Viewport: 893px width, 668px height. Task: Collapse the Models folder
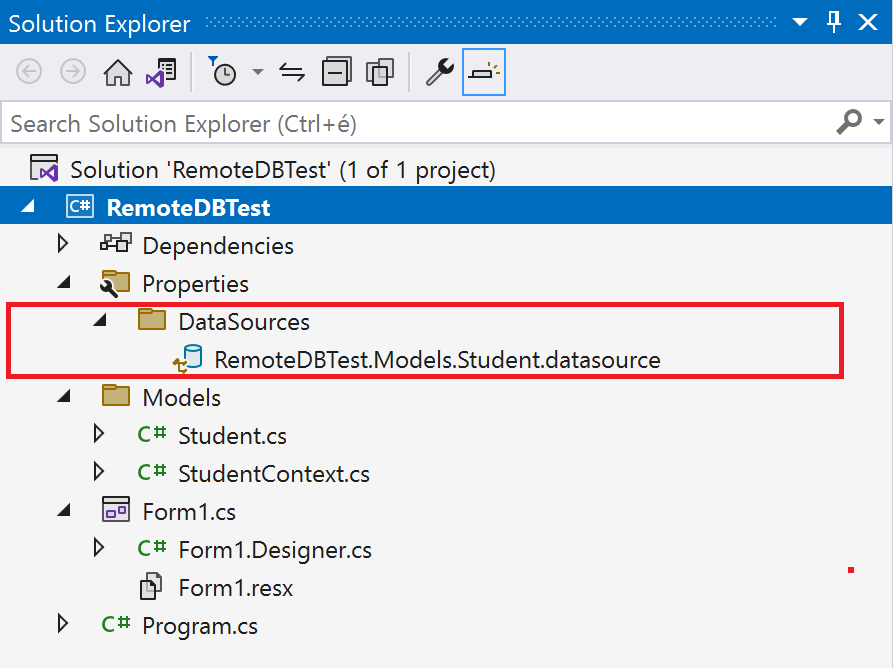coord(64,397)
